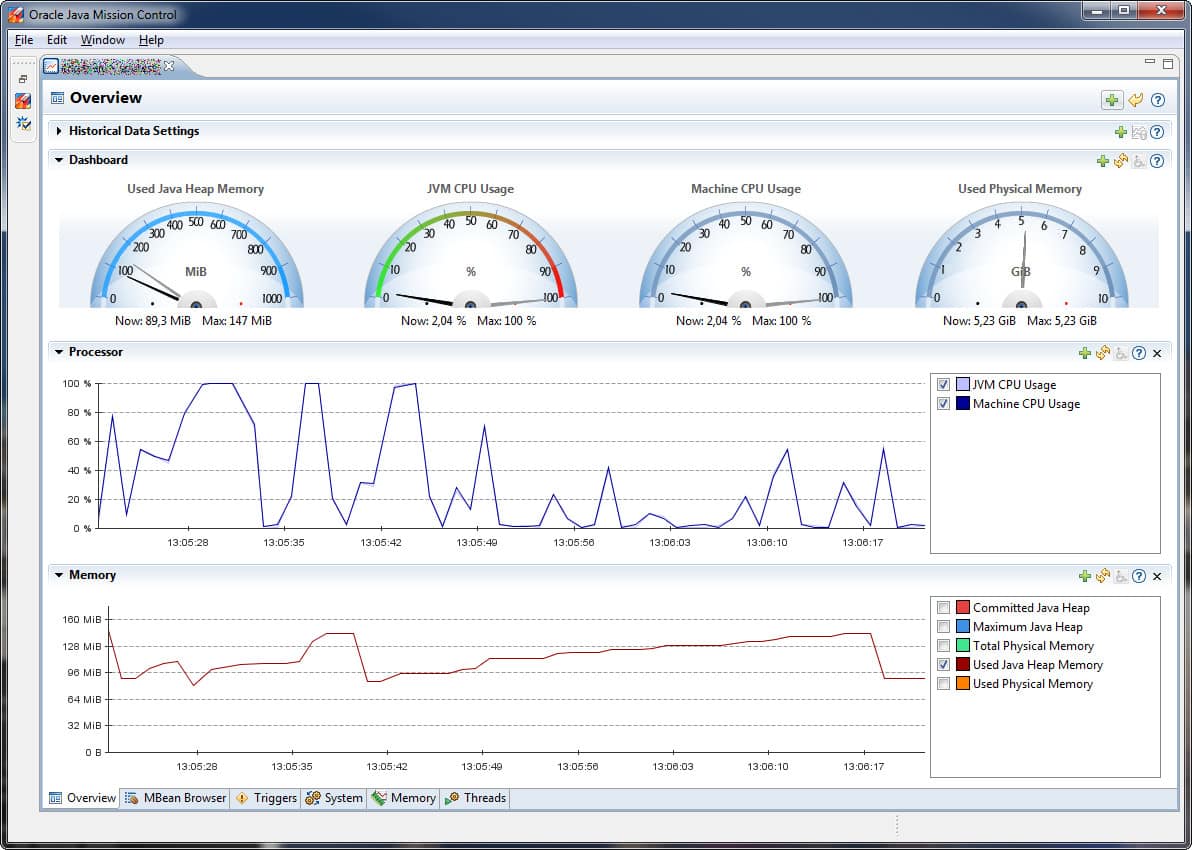Open help for Historical Data Settings
The height and width of the screenshot is (850, 1192).
pos(1157,132)
